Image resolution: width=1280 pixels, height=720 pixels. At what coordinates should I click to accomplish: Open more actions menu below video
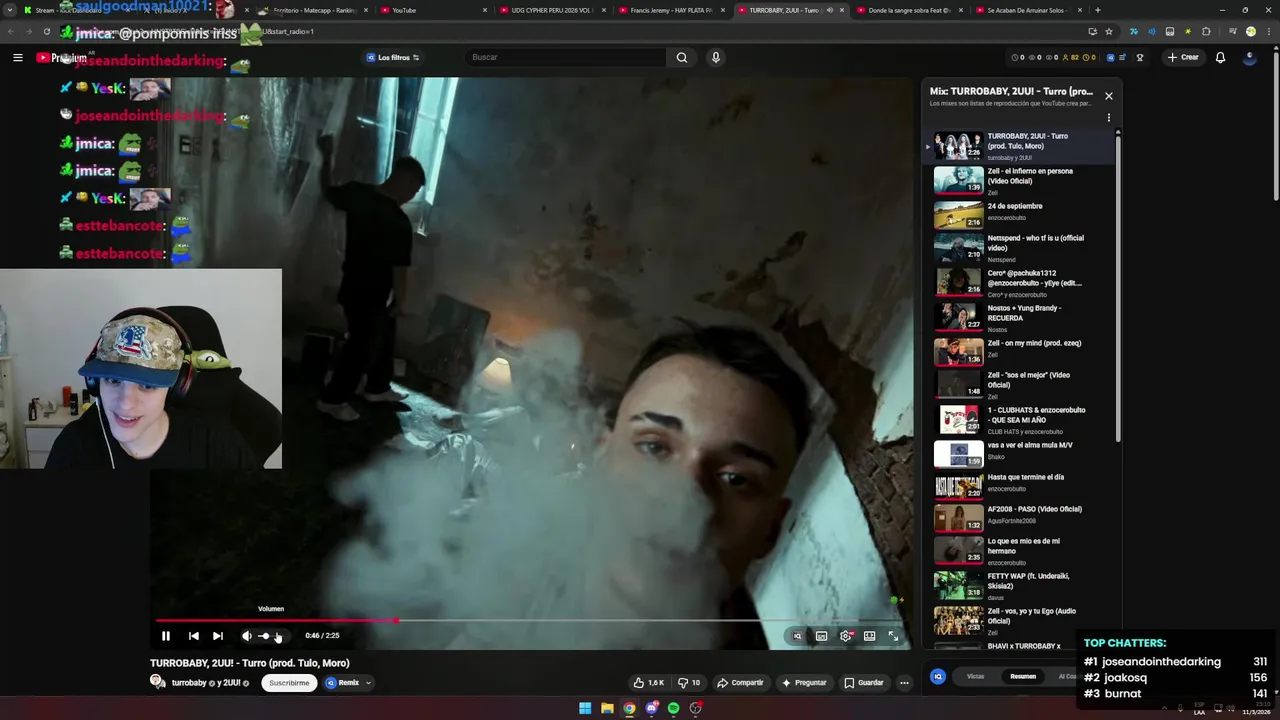point(904,683)
